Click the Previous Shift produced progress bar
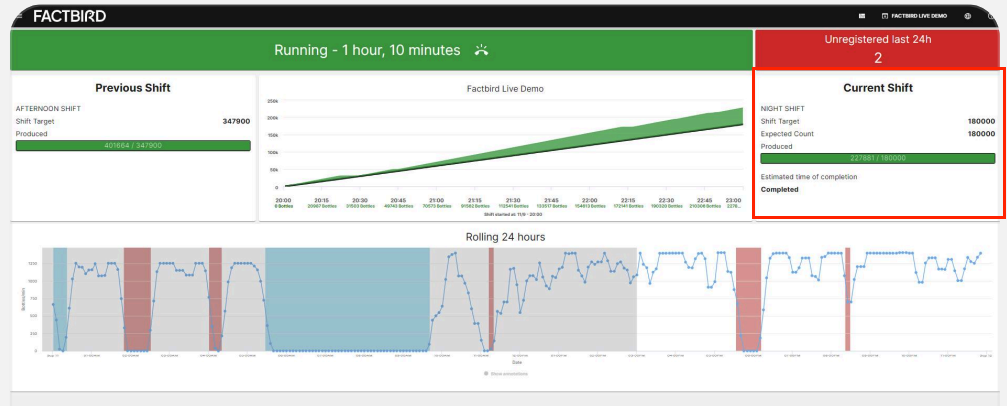The width and height of the screenshot is (1007, 406). point(133,146)
